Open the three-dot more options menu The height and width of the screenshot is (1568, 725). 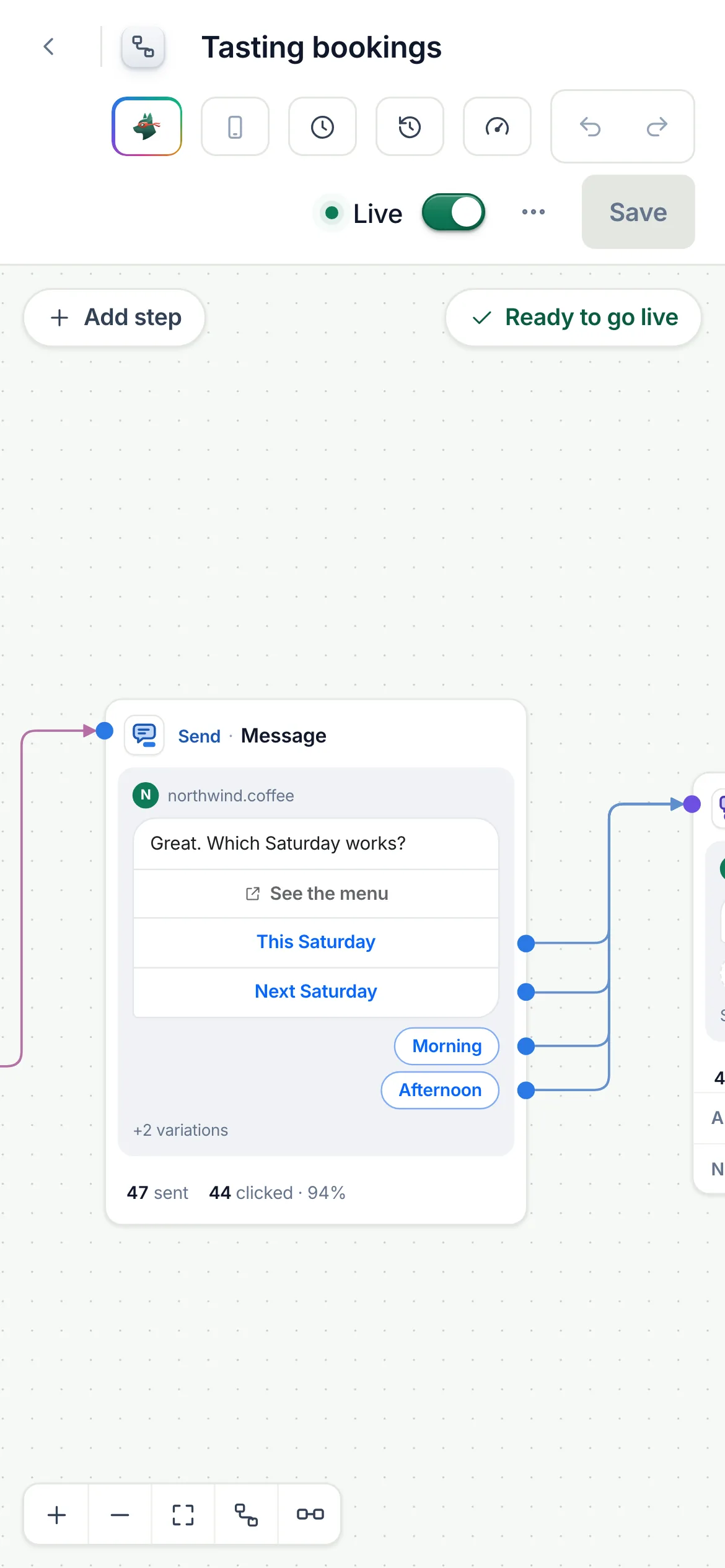(x=534, y=212)
